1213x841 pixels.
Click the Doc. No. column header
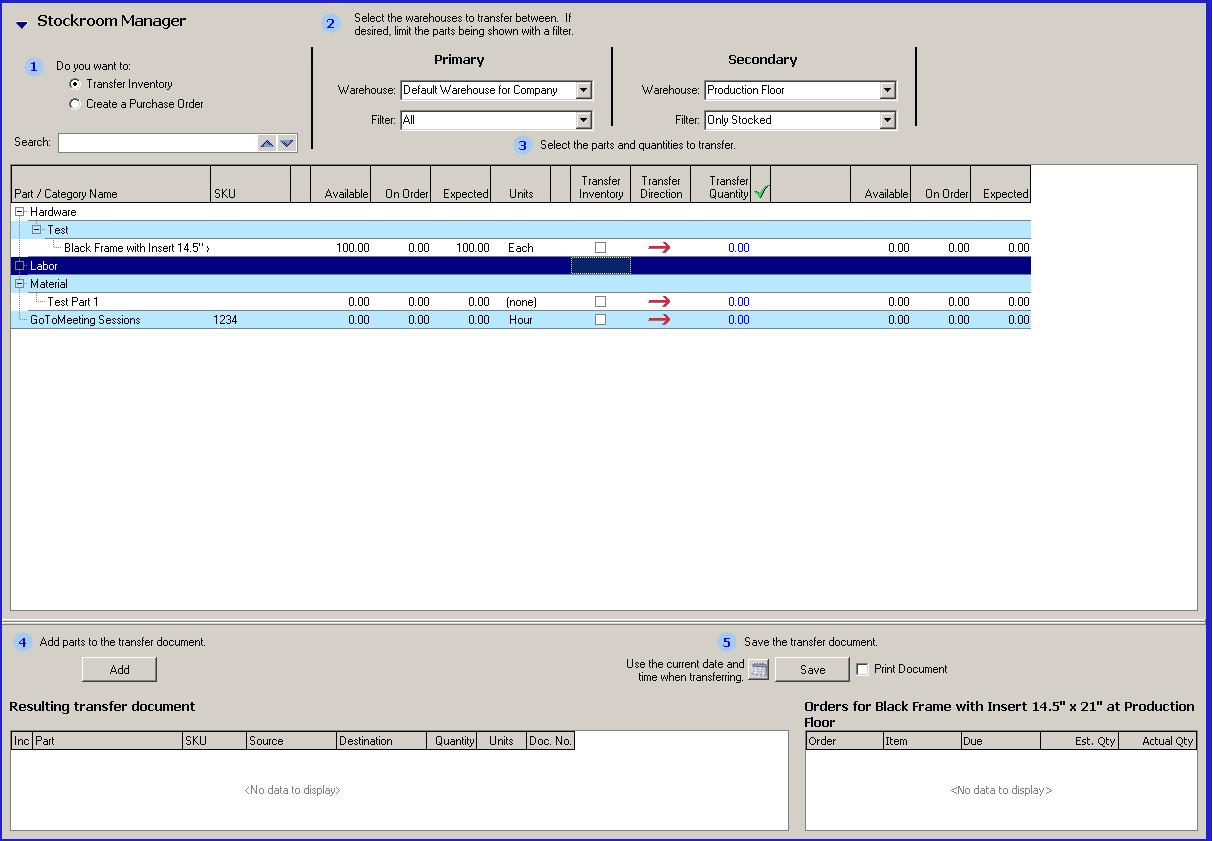coord(551,741)
